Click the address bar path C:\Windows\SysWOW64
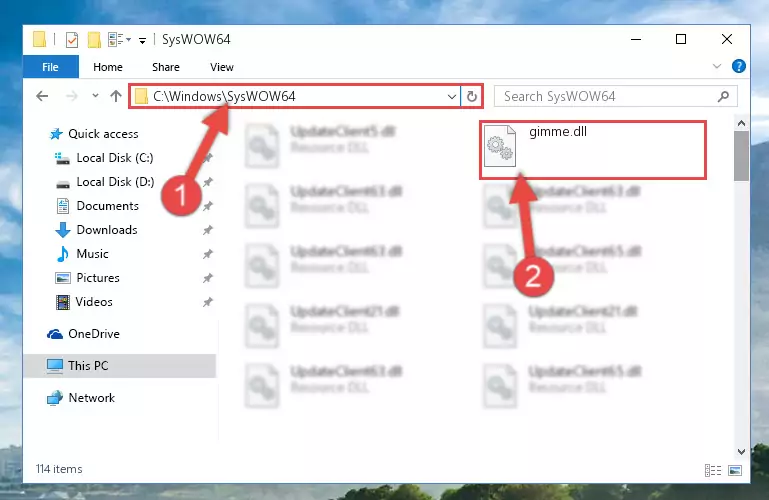The width and height of the screenshot is (769, 500). 224,96
